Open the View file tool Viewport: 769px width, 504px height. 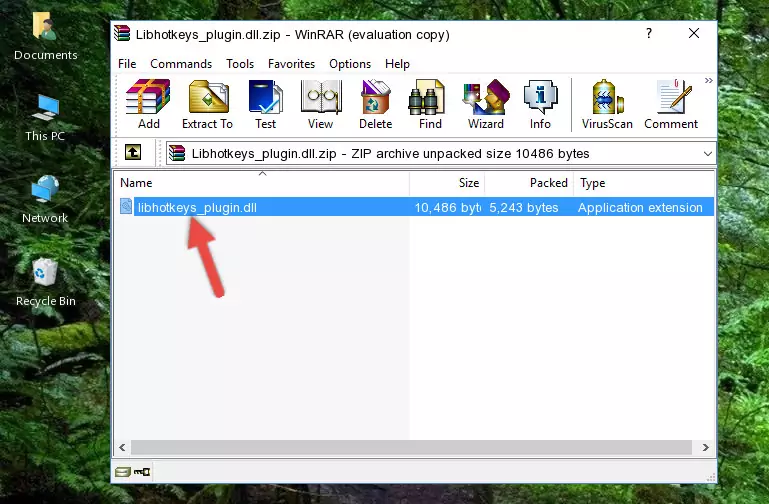tap(321, 104)
